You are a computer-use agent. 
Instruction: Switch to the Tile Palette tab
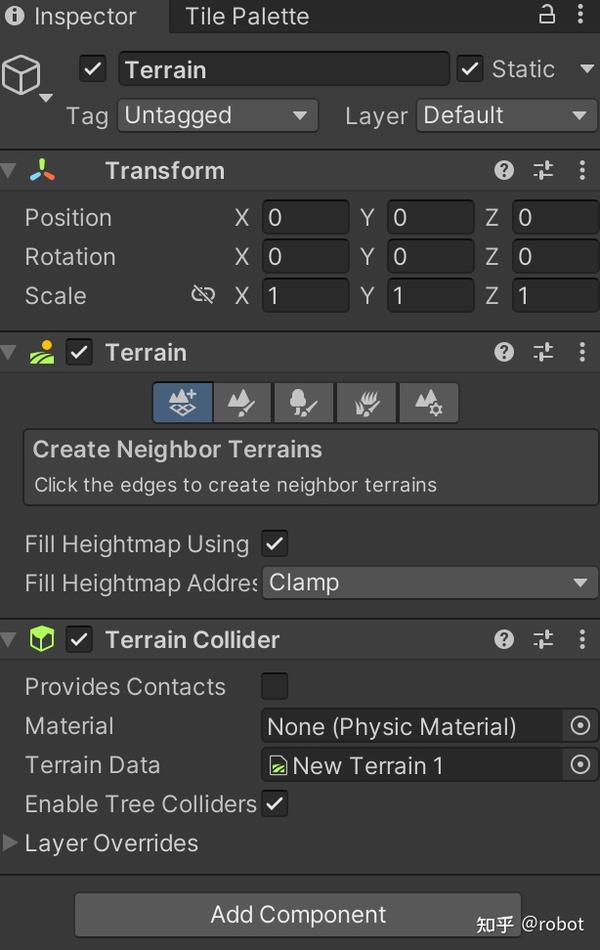[x=247, y=17]
